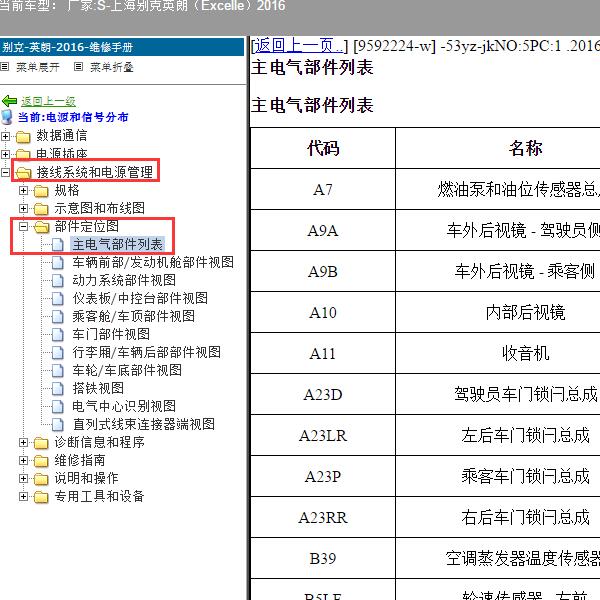Expand the 维修指南 node

[x=23, y=460]
